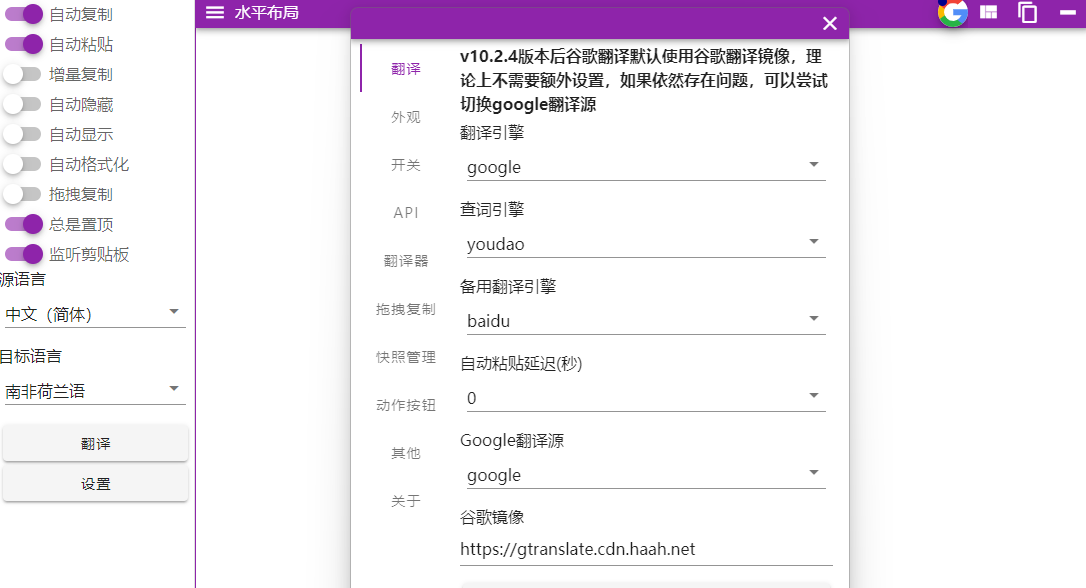Turn off the 监听剪贴板 toggle

click(23, 254)
